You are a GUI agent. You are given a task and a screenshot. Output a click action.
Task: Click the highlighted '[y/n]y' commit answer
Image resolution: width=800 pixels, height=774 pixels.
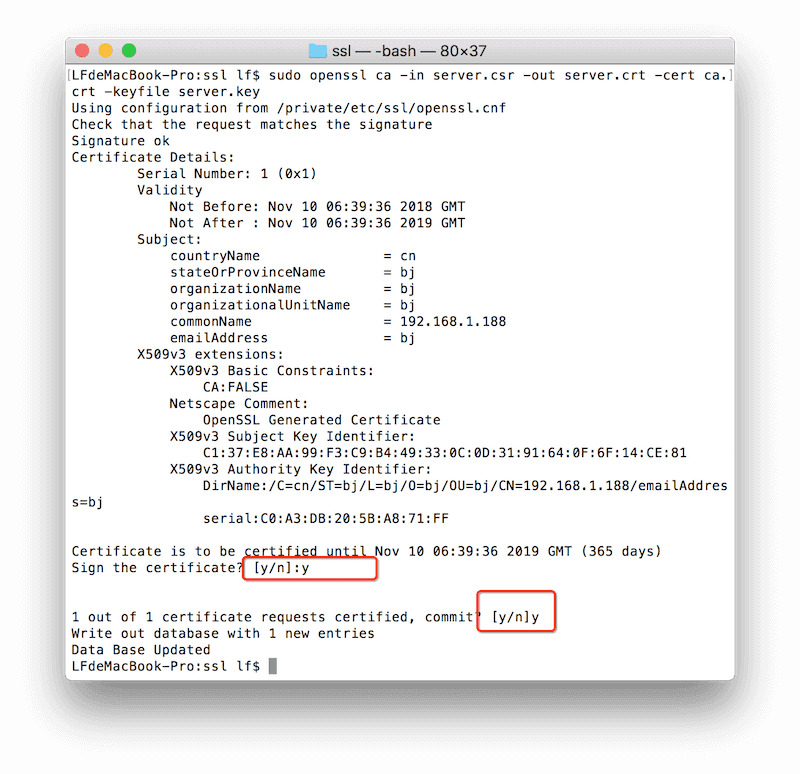515,617
